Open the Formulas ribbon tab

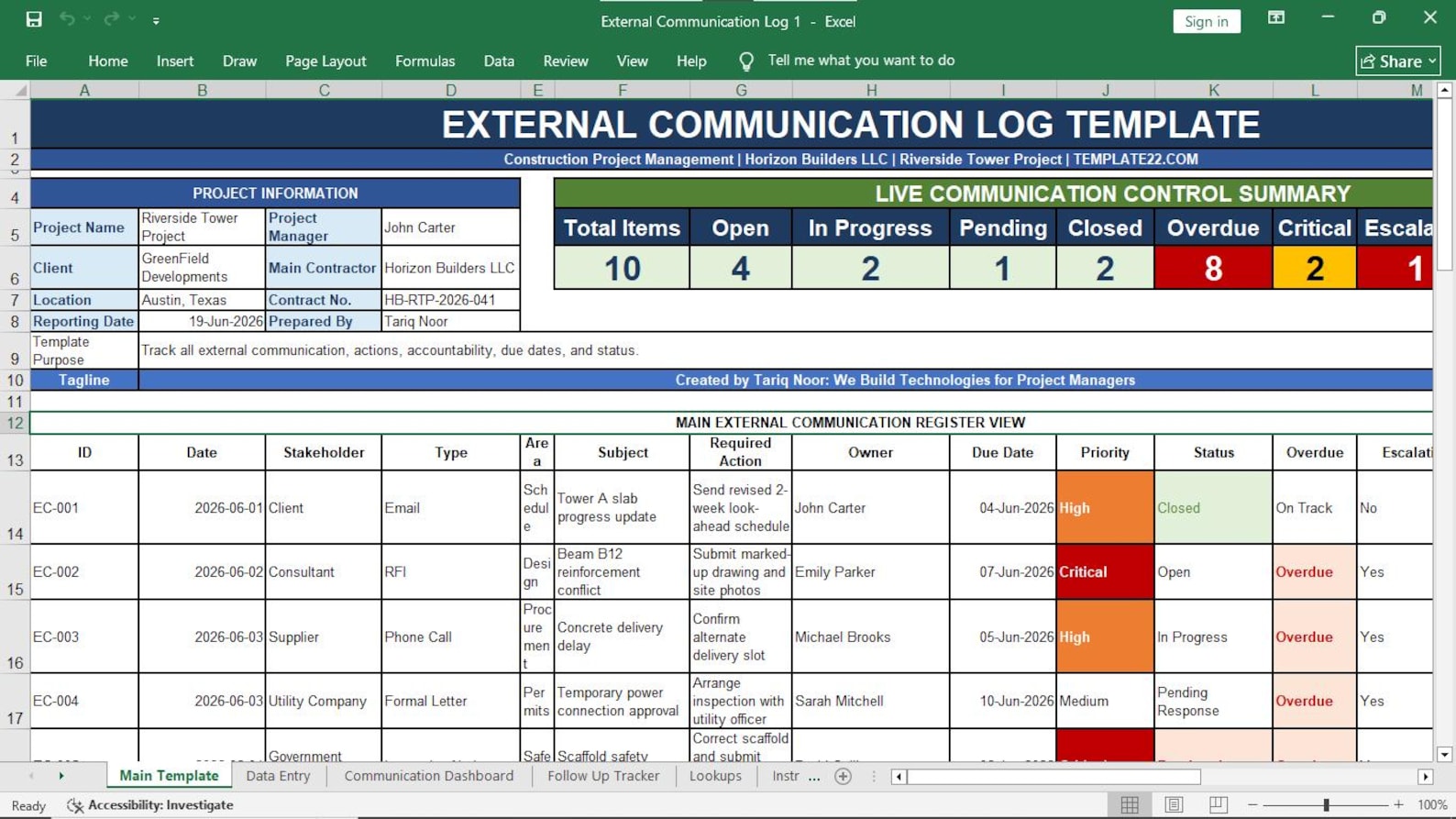[x=425, y=61]
